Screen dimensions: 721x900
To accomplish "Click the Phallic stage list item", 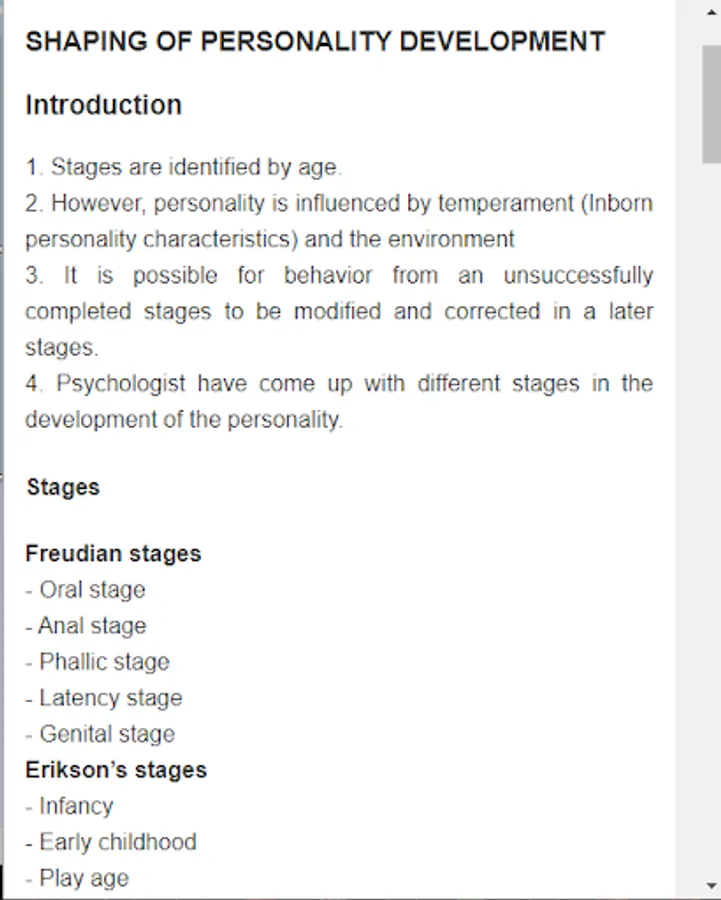I will coord(98,662).
